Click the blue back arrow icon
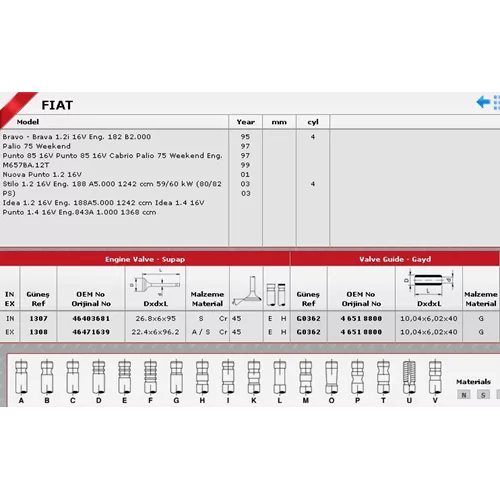The image size is (500, 500). click(x=483, y=102)
